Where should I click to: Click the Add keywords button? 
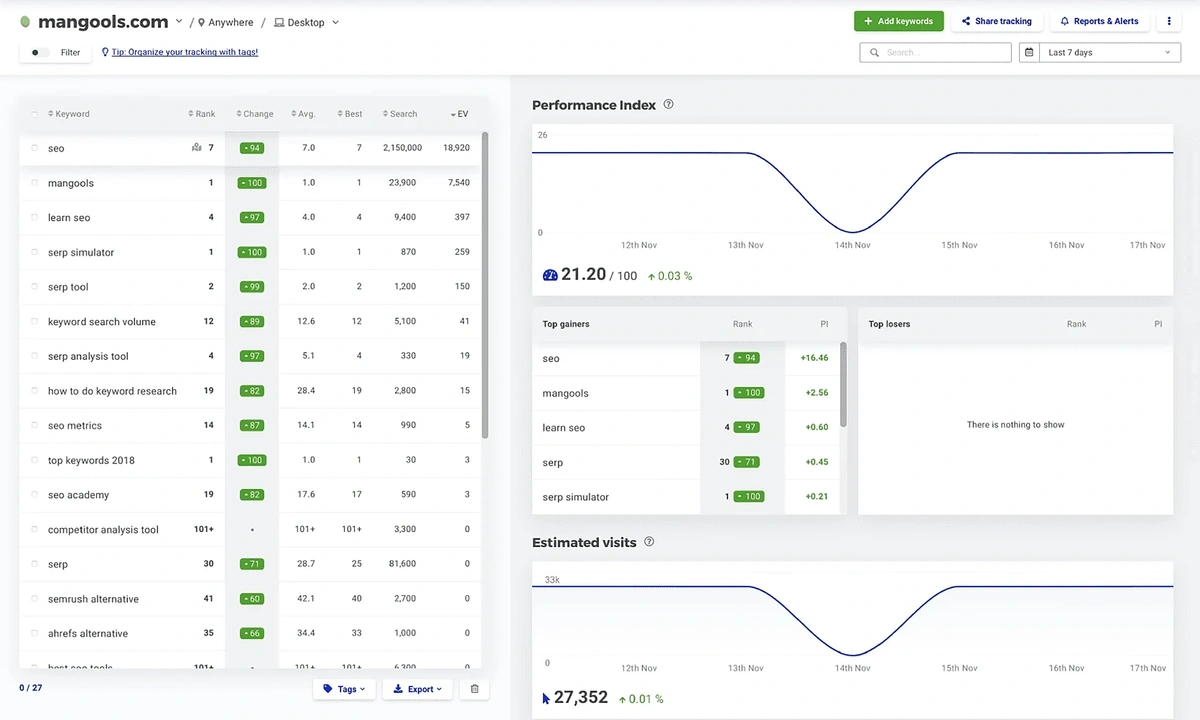[x=899, y=21]
